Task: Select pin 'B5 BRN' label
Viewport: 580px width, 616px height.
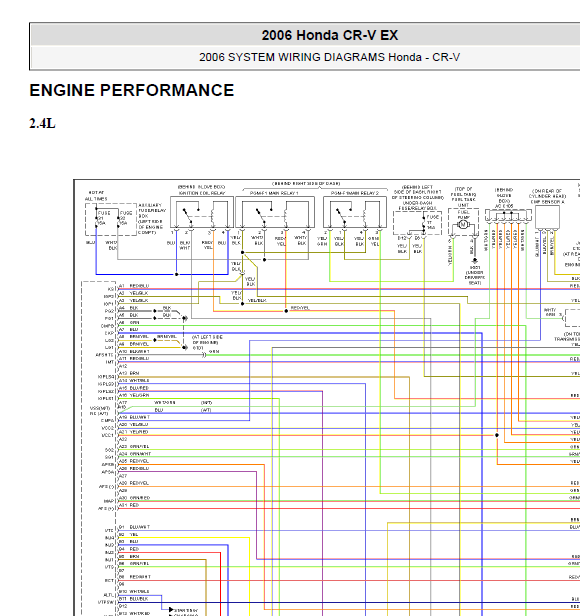Action: tap(129, 557)
